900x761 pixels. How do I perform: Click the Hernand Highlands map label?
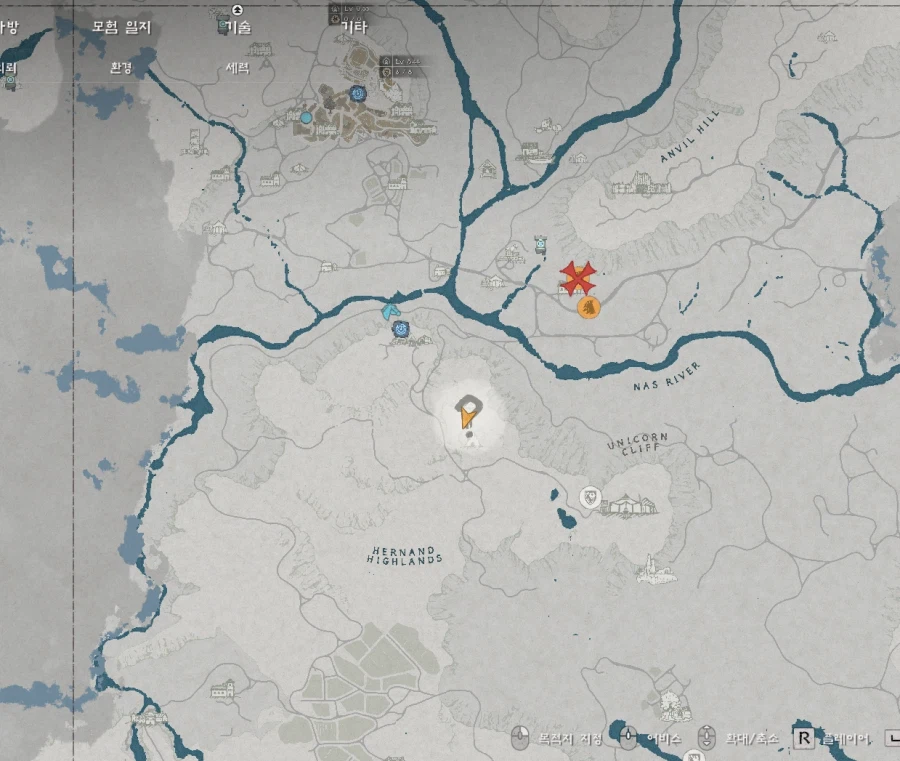point(405,556)
